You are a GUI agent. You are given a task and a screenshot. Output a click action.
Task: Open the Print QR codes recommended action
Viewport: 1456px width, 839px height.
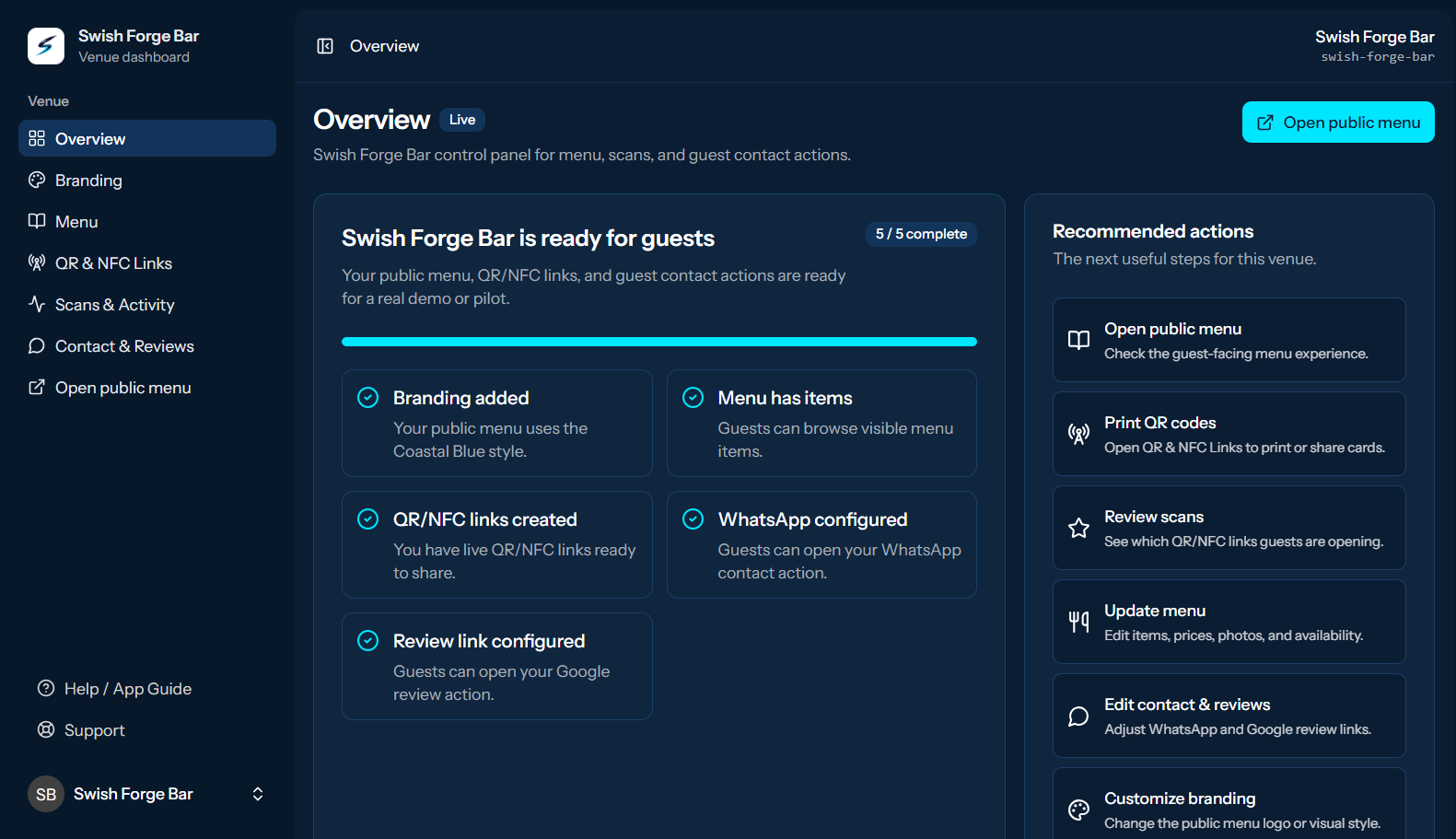tap(1229, 434)
